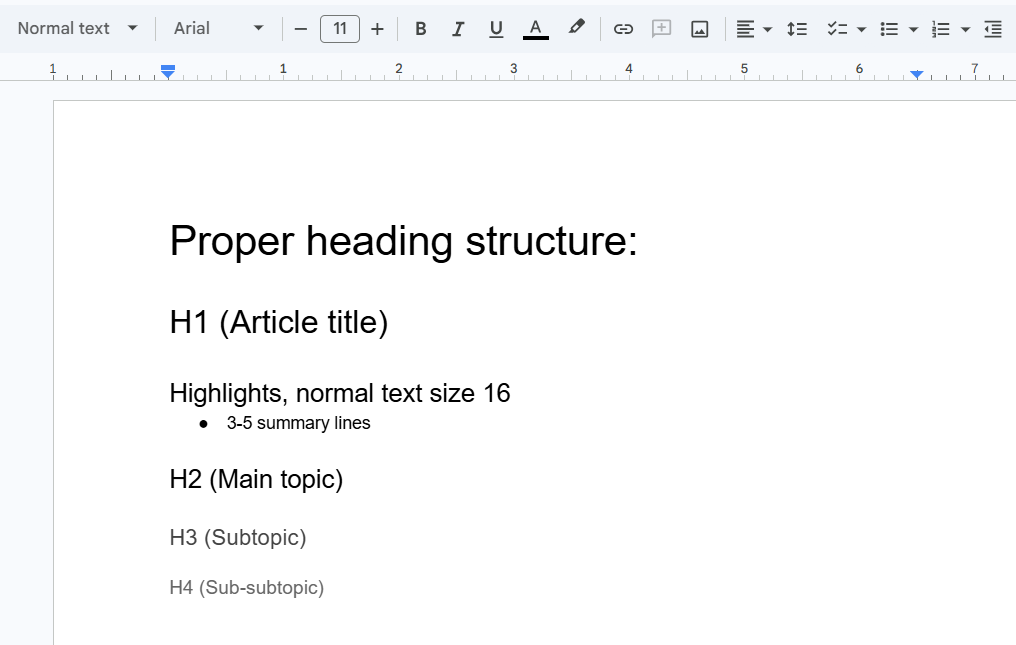1016x645 pixels.
Task: Click the font size field showing 11
Action: click(x=340, y=29)
